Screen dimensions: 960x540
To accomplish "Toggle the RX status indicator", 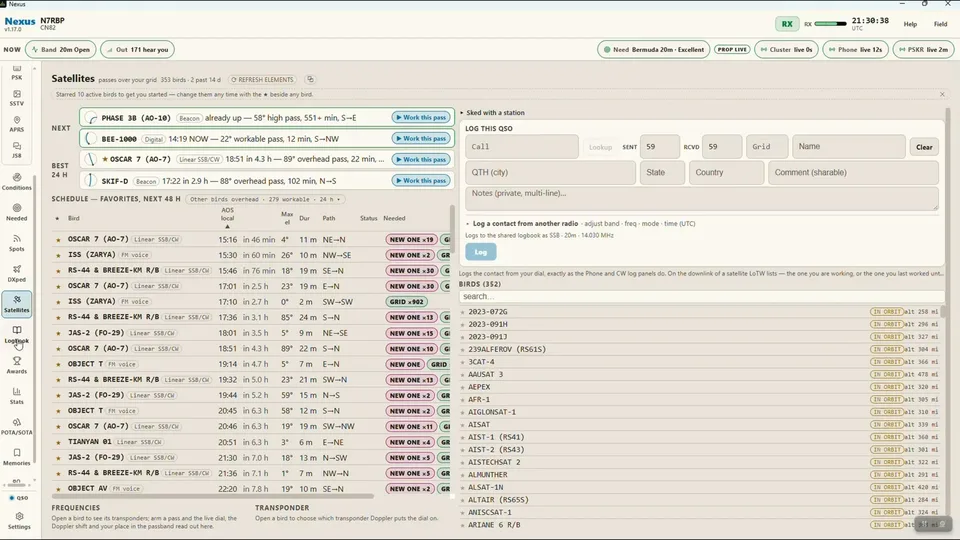I will pos(787,24).
